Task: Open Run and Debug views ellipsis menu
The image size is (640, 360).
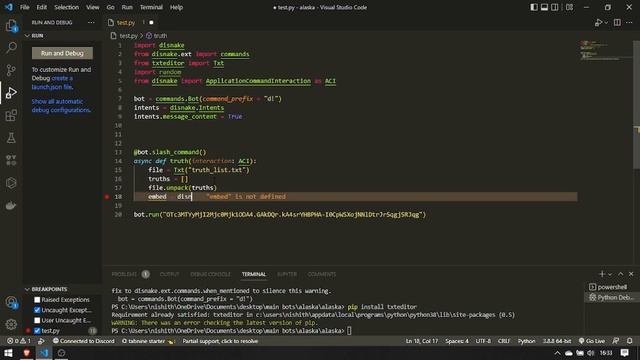Action: (91, 22)
